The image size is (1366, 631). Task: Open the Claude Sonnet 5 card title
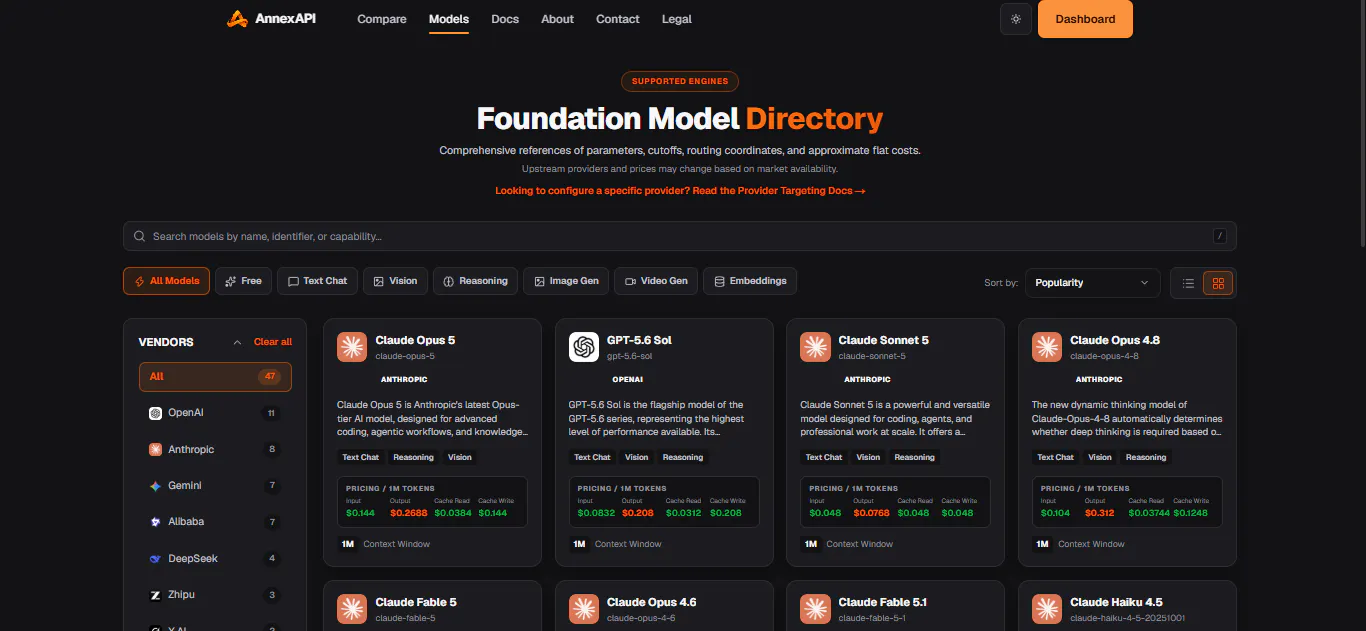click(883, 340)
